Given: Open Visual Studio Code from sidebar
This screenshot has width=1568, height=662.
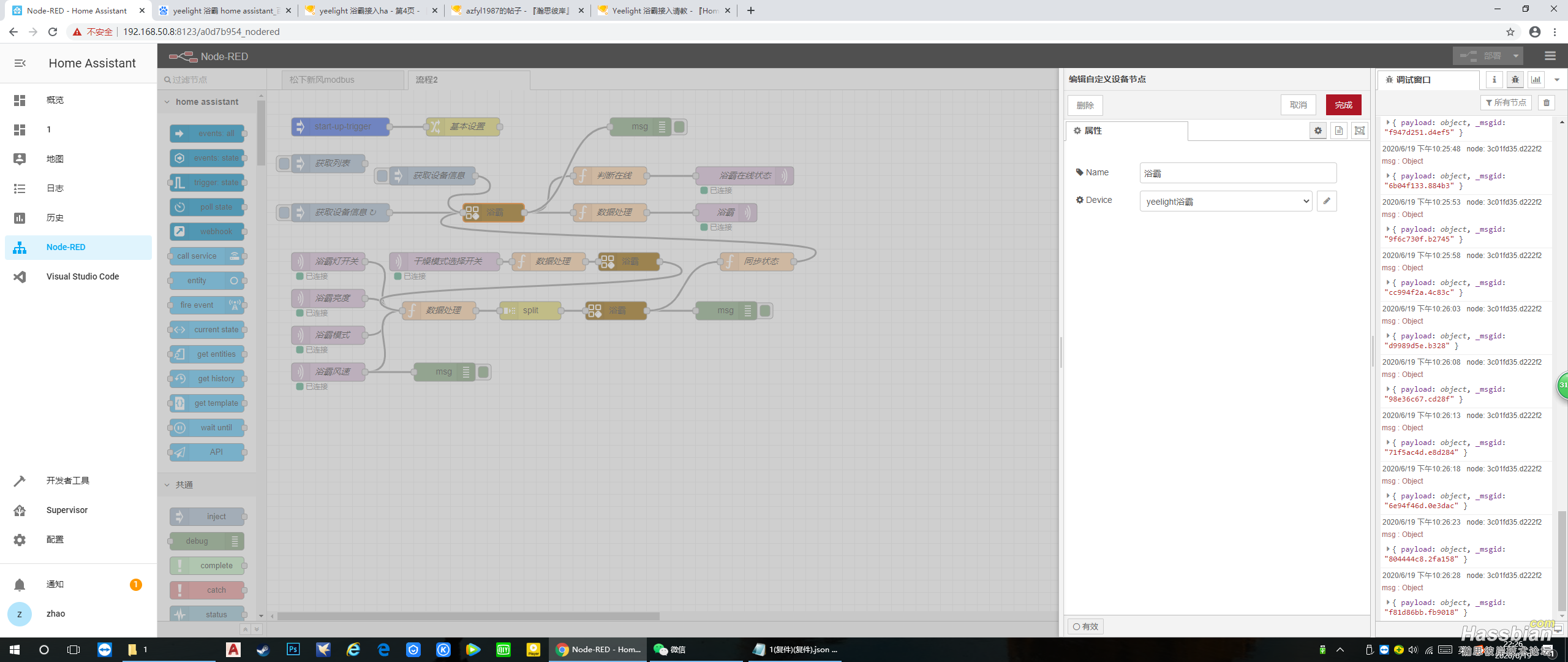Looking at the screenshot, I should pos(78,276).
